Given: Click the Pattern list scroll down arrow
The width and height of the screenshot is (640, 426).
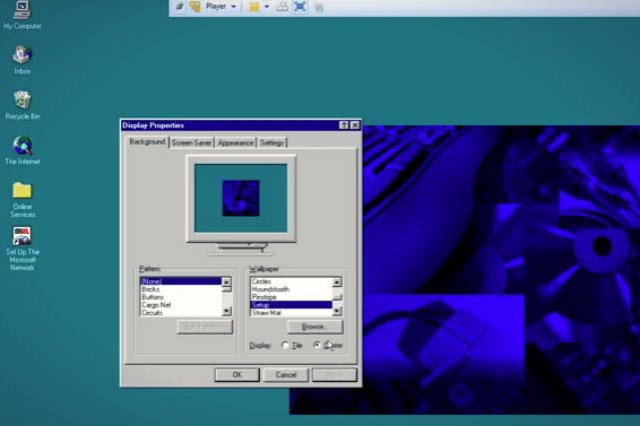Looking at the screenshot, I should click(x=227, y=311).
